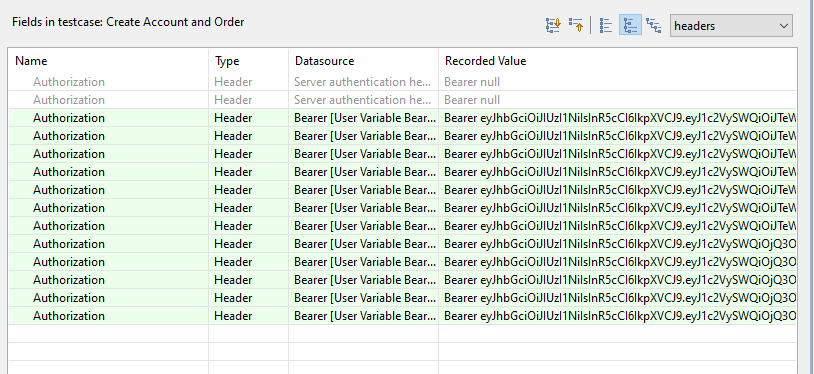The image size is (814, 374).
Task: Expand all rows with the expand-all tree icon
Action: (x=553, y=25)
